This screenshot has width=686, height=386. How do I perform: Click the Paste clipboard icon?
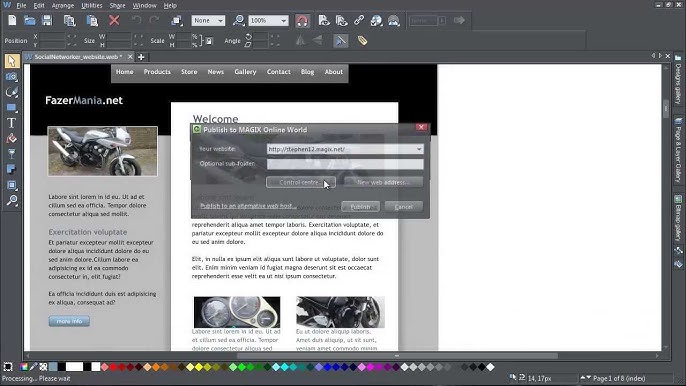(92, 20)
